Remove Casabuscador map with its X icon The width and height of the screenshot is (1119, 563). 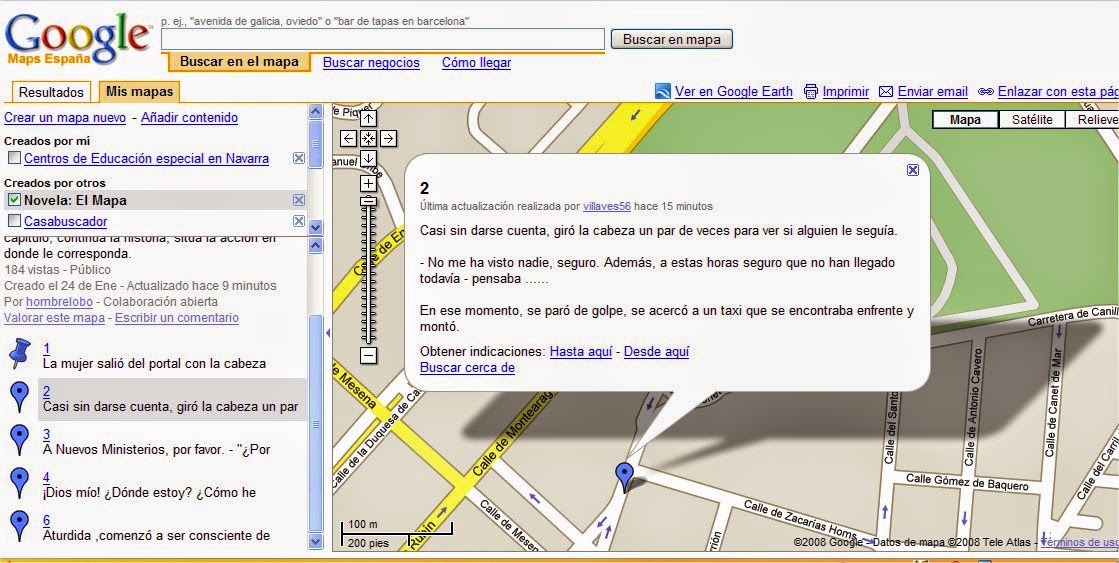coord(299,221)
